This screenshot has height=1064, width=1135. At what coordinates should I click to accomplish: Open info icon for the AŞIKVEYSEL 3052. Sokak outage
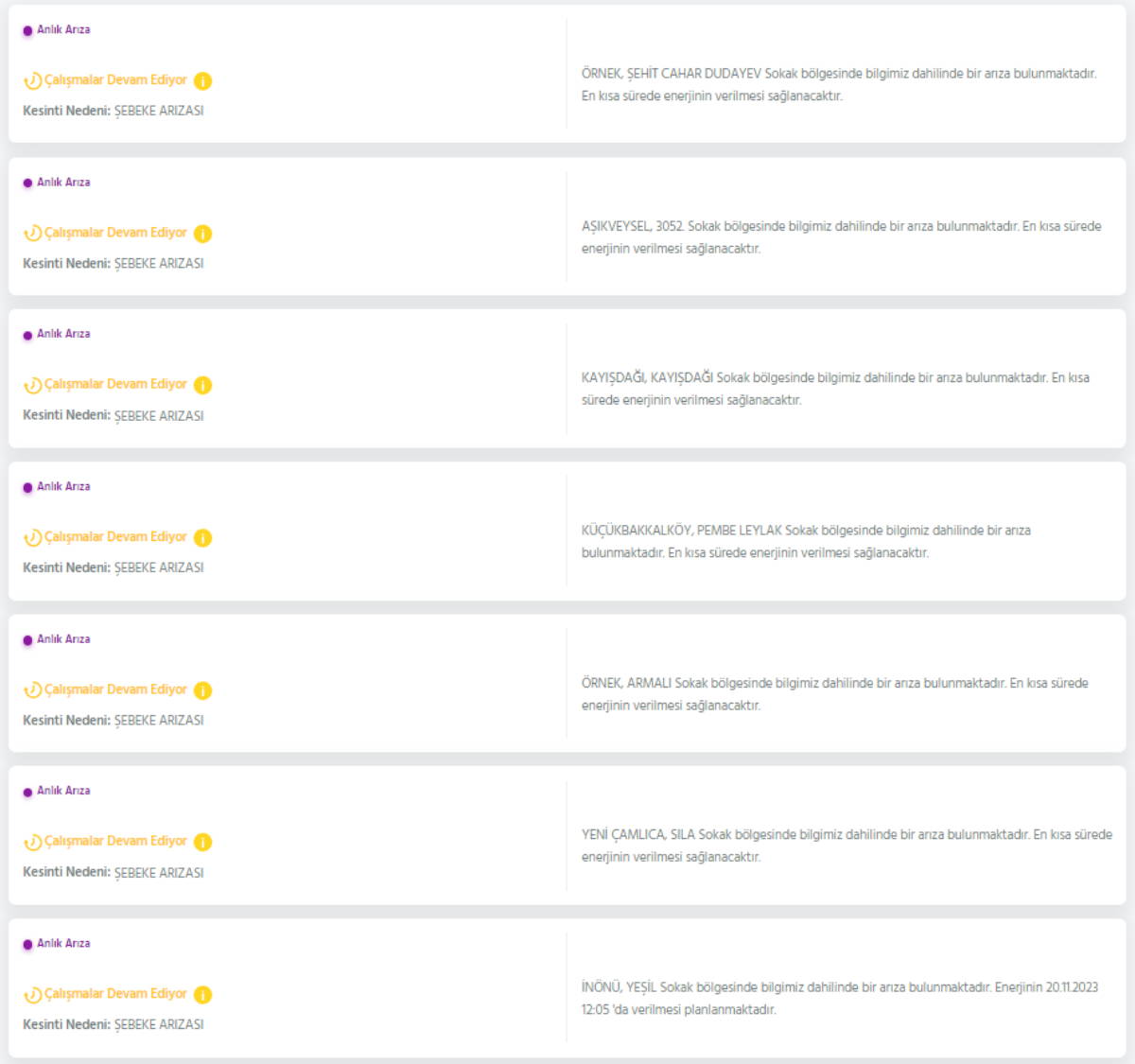coord(202,234)
